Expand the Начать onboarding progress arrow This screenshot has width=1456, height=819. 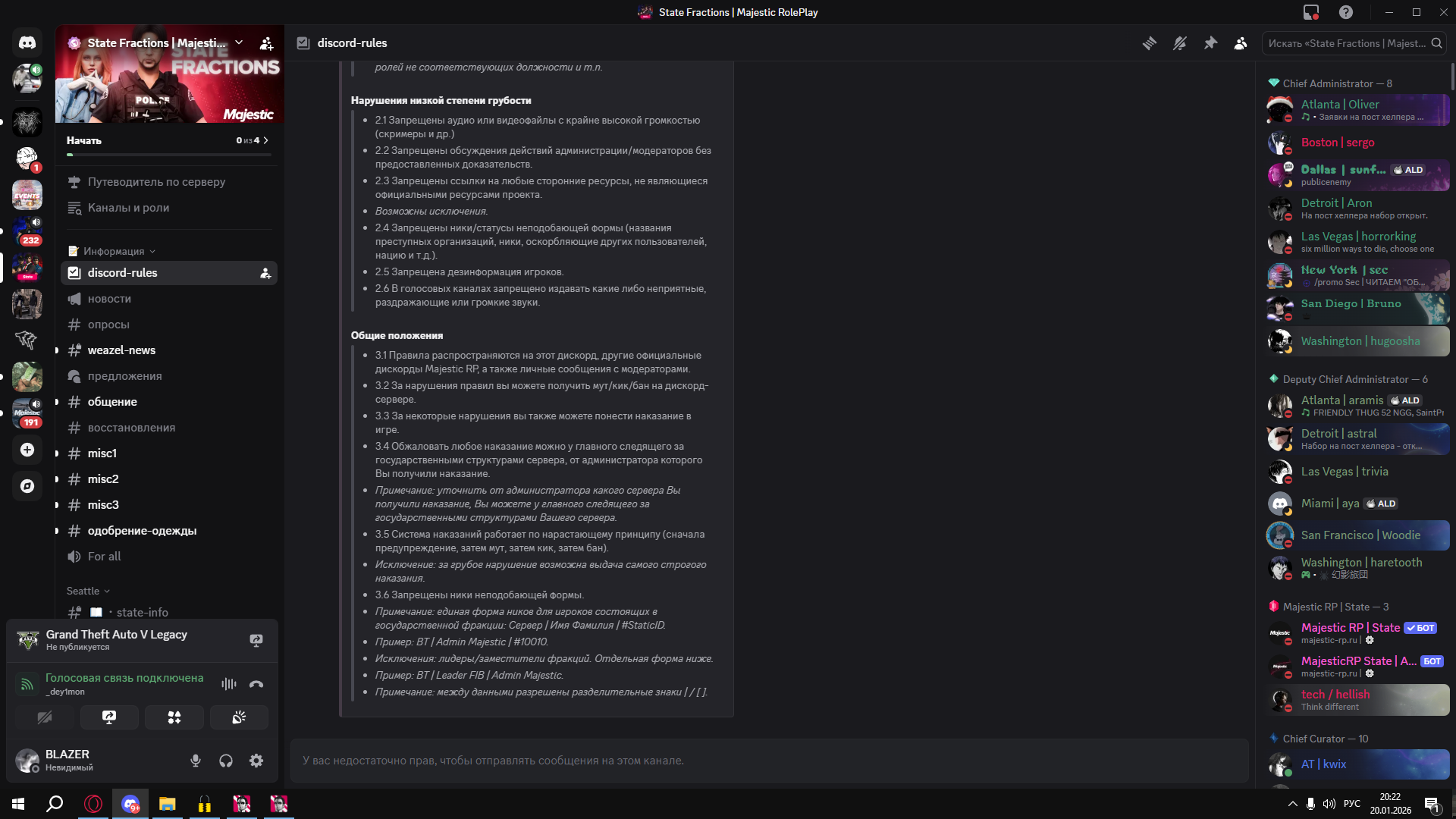265,140
